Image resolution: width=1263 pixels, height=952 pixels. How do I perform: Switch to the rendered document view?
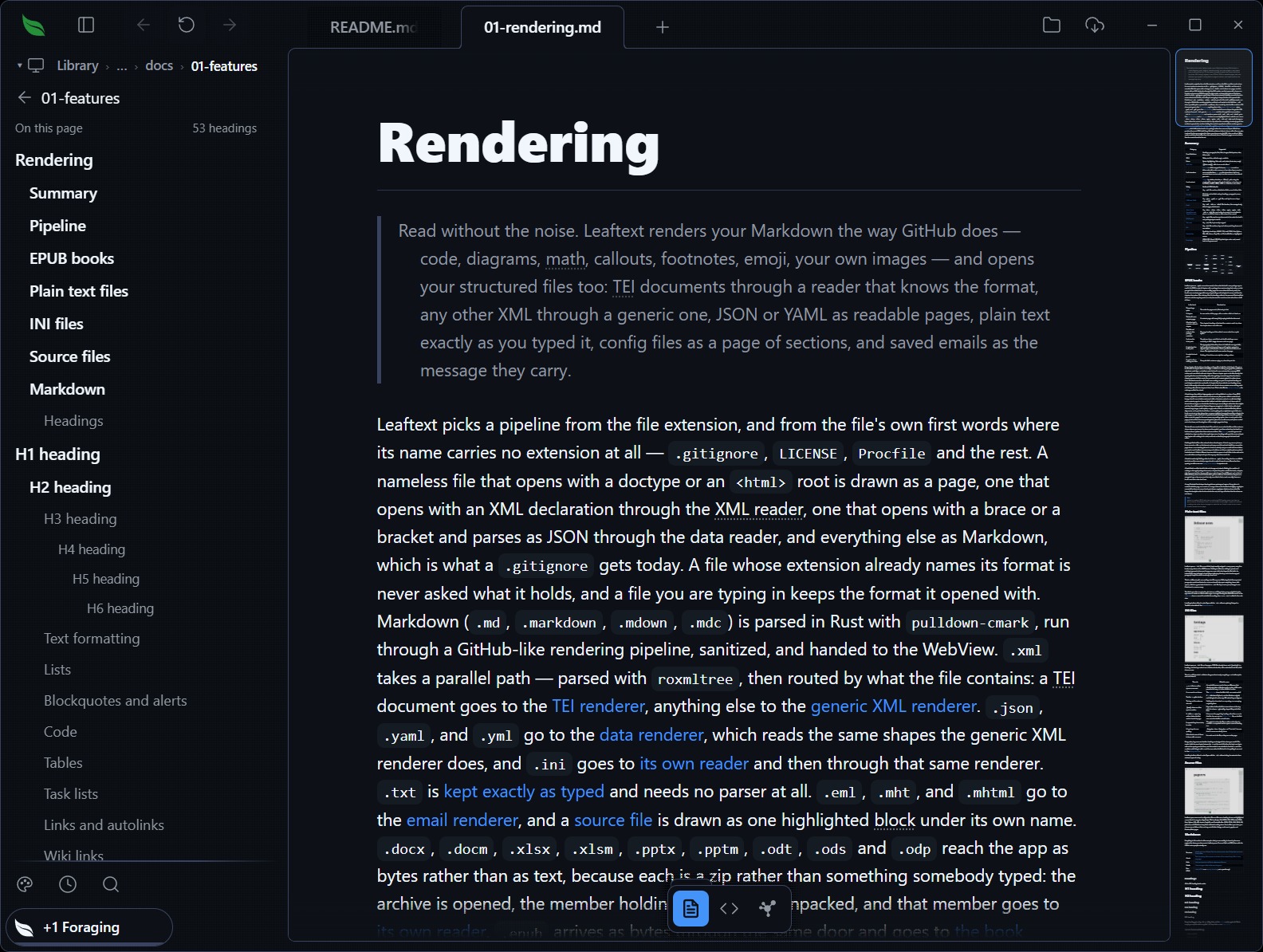click(691, 908)
